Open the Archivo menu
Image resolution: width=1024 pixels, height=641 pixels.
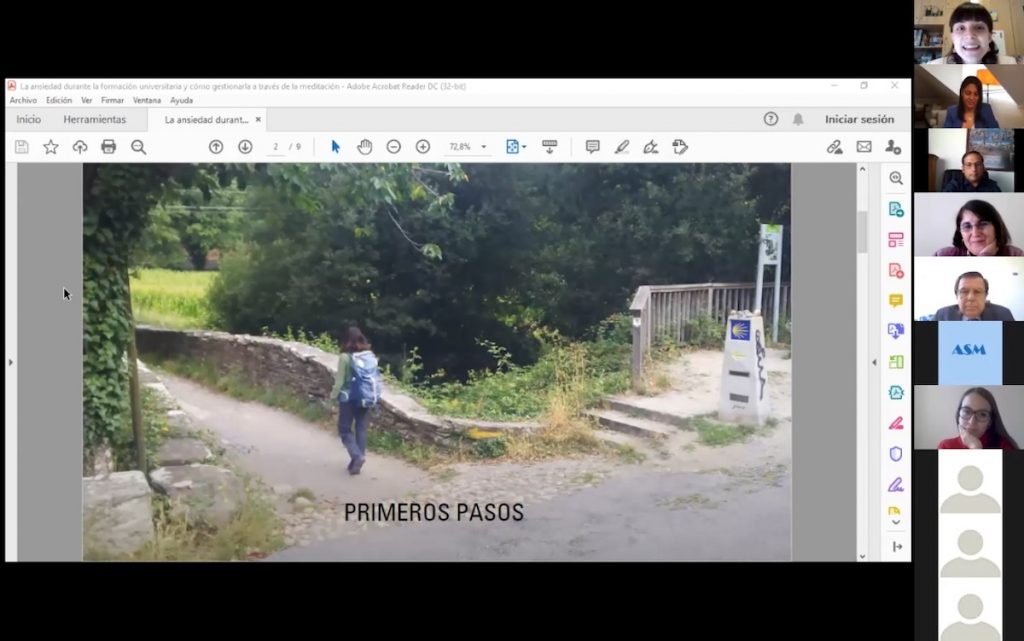coord(23,100)
